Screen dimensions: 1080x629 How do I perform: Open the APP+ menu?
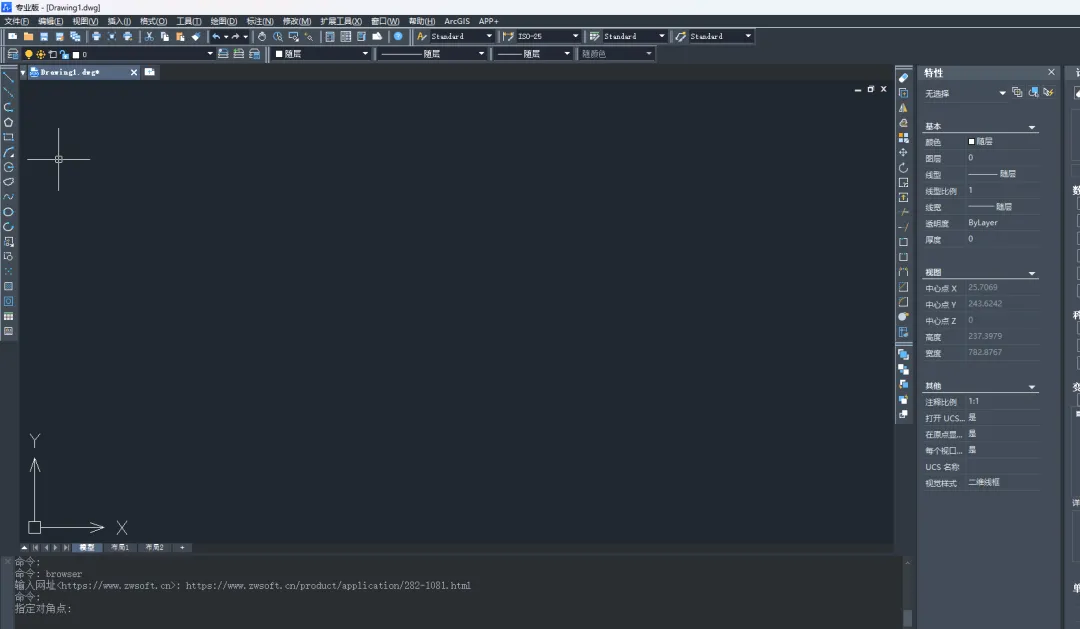tap(488, 21)
